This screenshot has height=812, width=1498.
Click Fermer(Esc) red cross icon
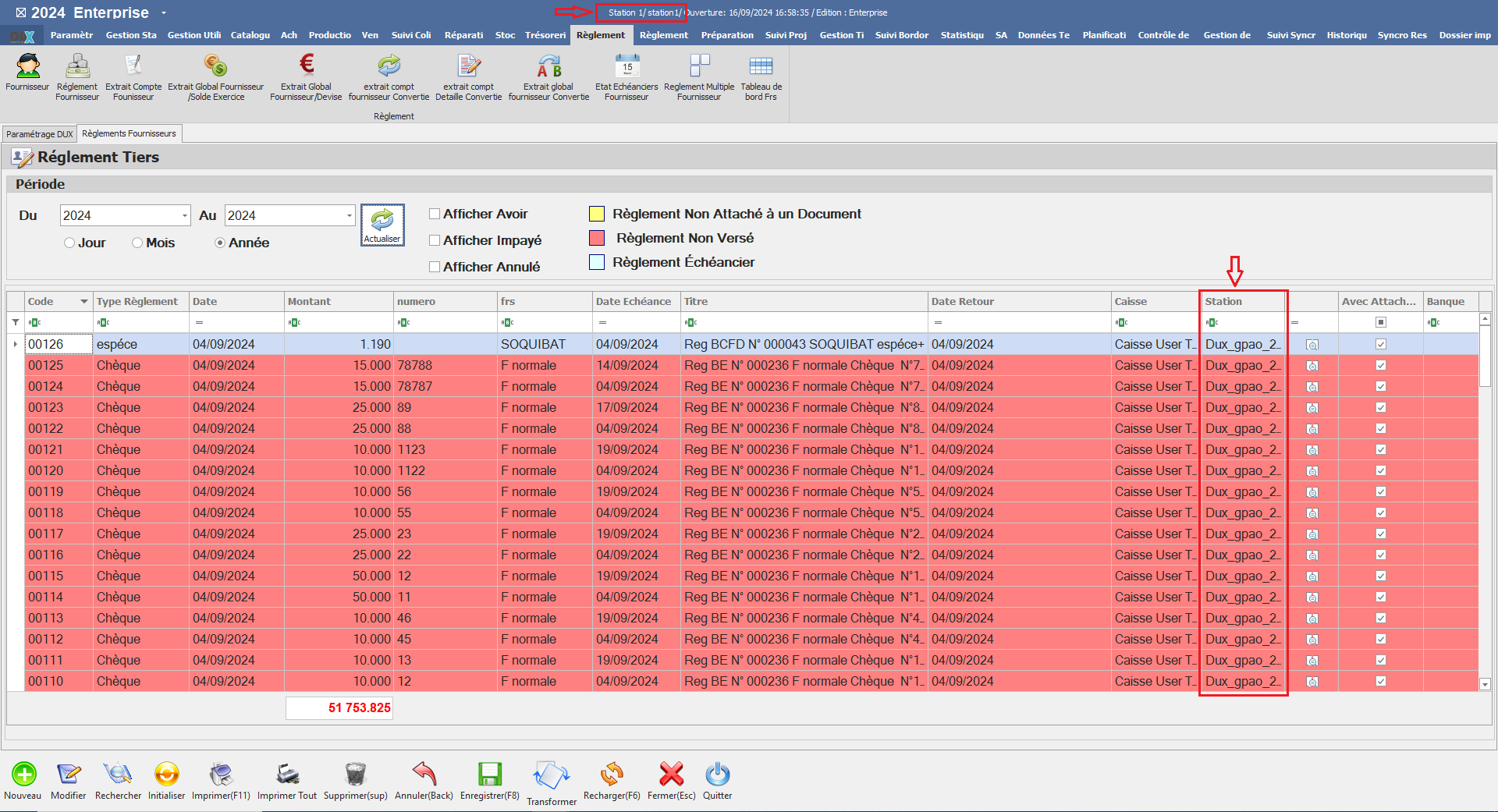(x=671, y=774)
